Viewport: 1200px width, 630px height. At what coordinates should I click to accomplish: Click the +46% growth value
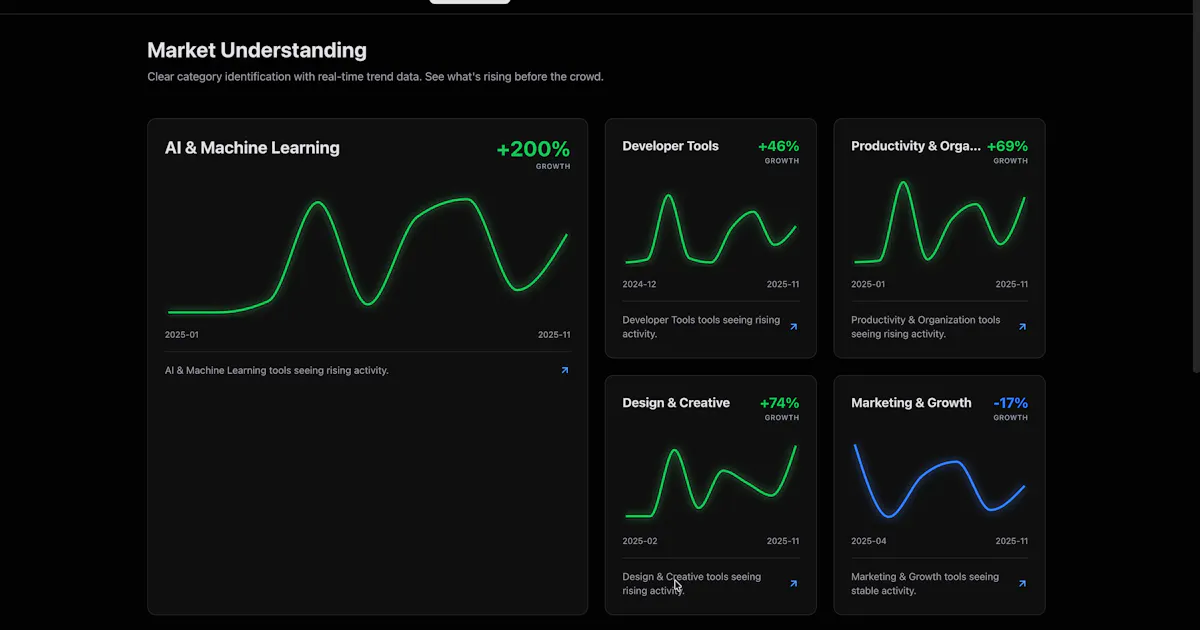779,146
